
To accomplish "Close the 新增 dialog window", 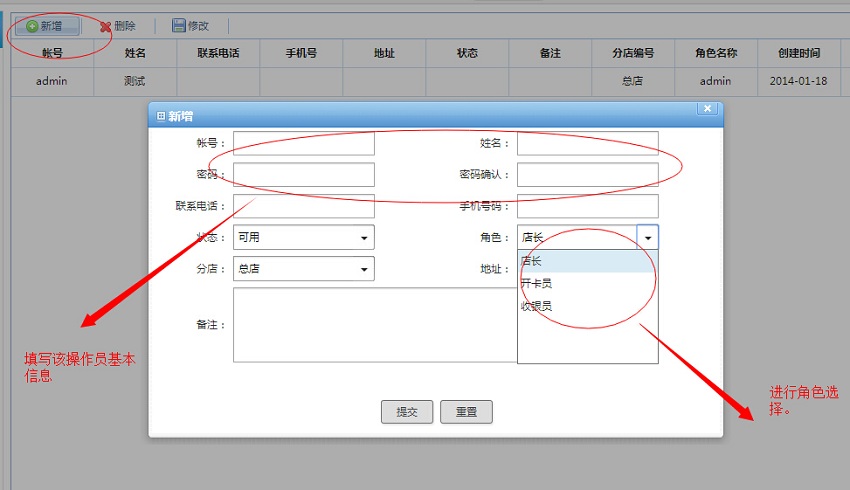I will (x=707, y=109).
